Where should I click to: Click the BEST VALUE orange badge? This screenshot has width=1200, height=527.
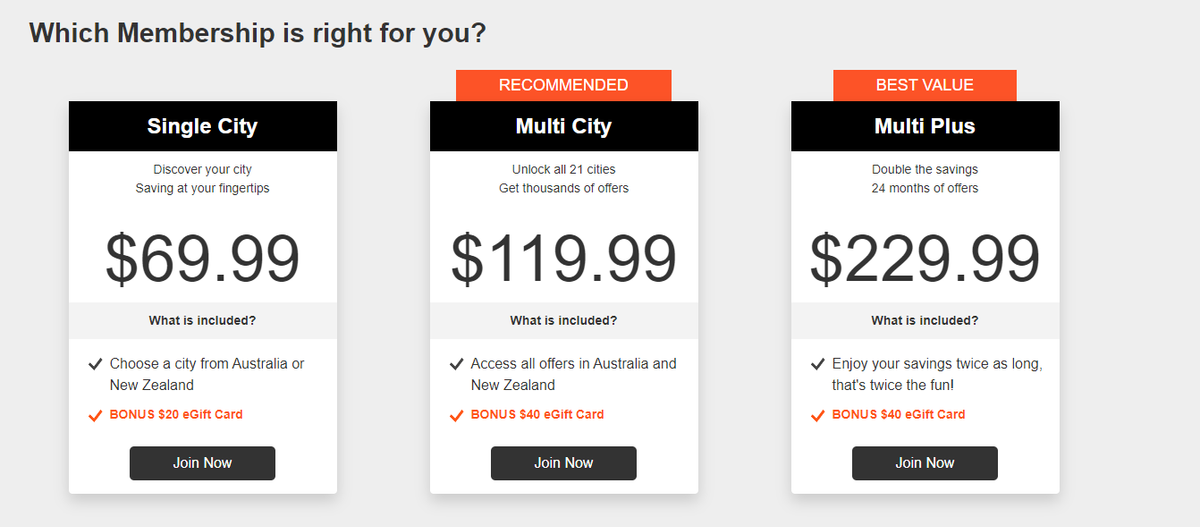[925, 85]
